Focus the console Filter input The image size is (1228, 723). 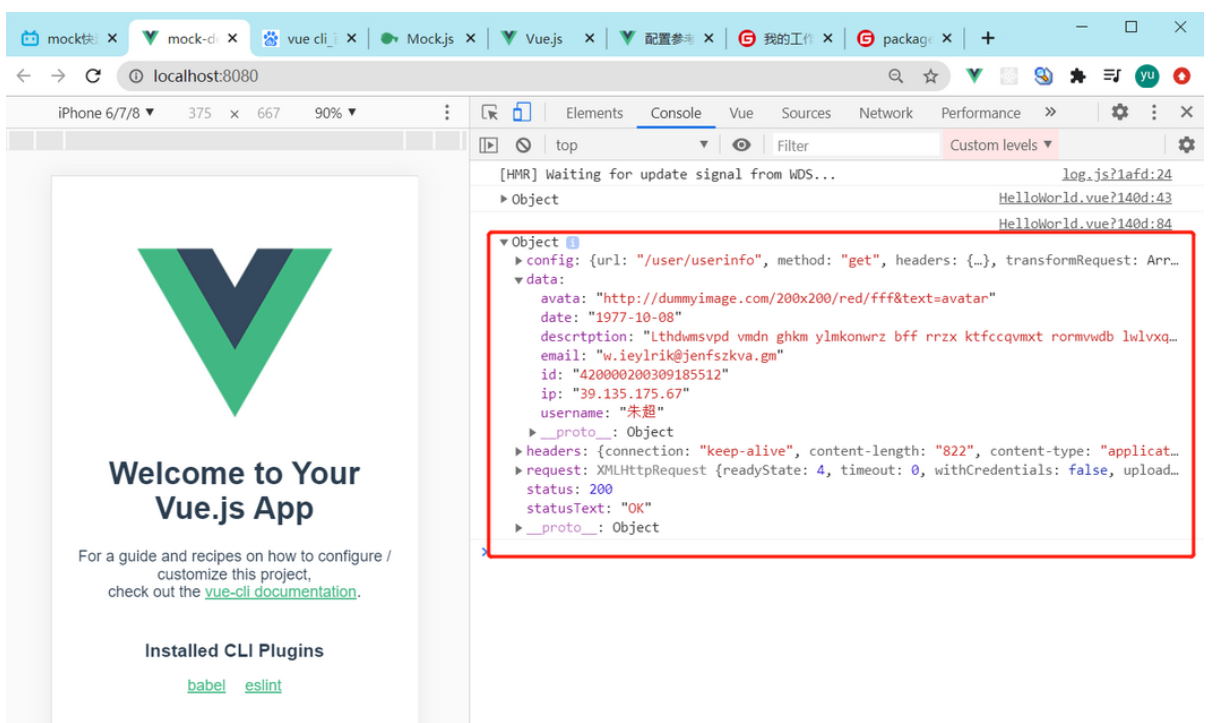(x=855, y=145)
